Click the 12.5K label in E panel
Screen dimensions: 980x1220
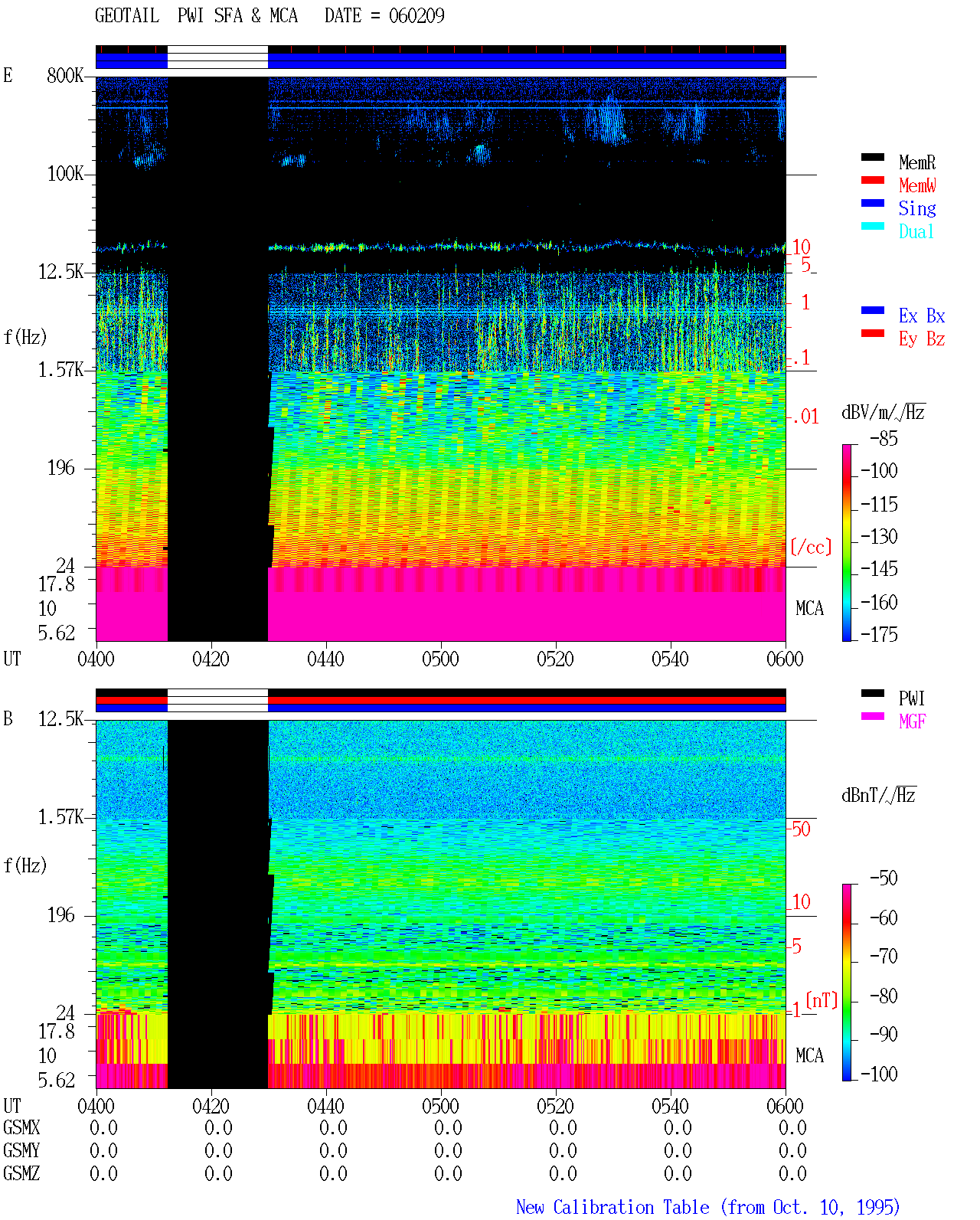[x=61, y=271]
